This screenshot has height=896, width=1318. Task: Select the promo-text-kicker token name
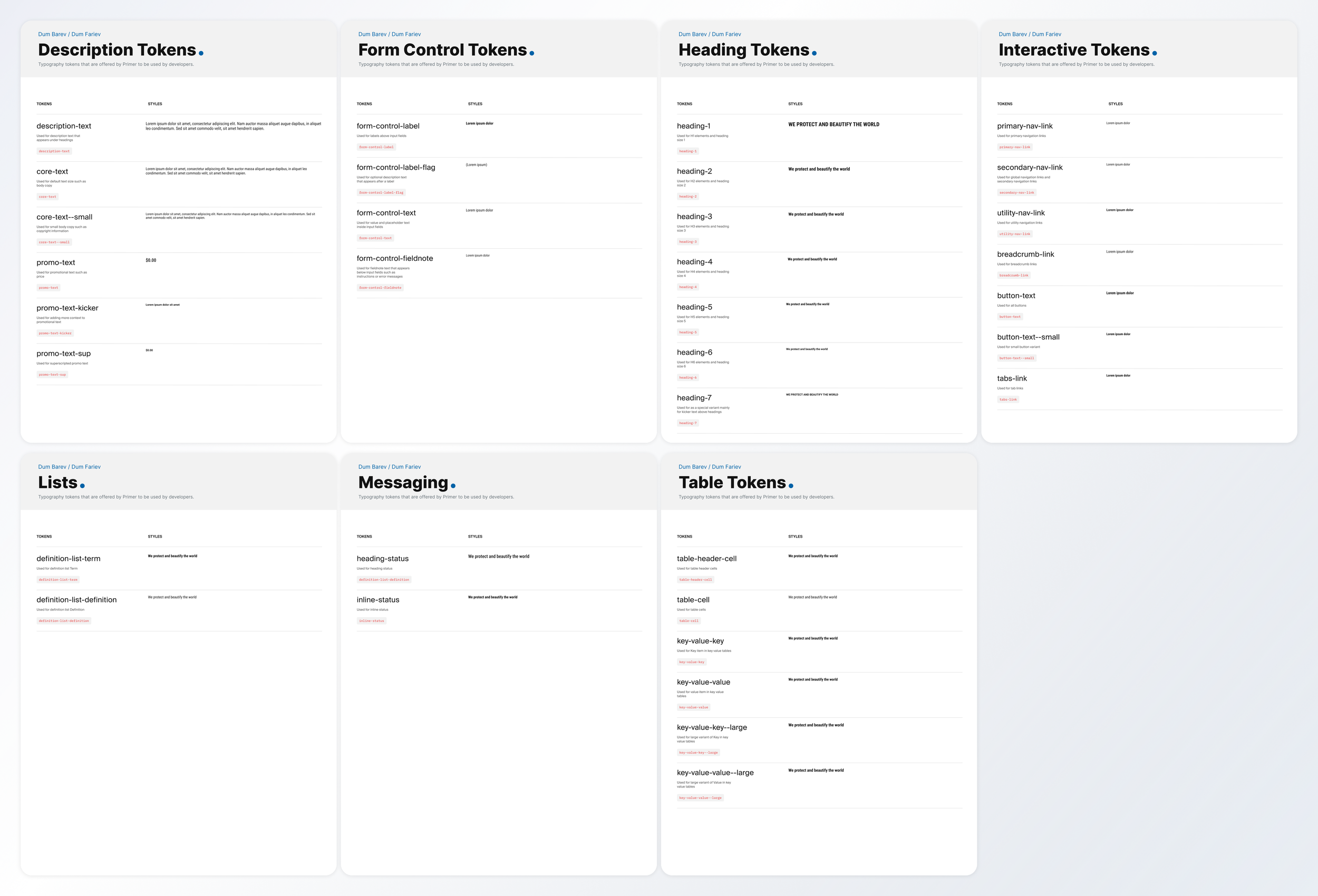tap(67, 308)
